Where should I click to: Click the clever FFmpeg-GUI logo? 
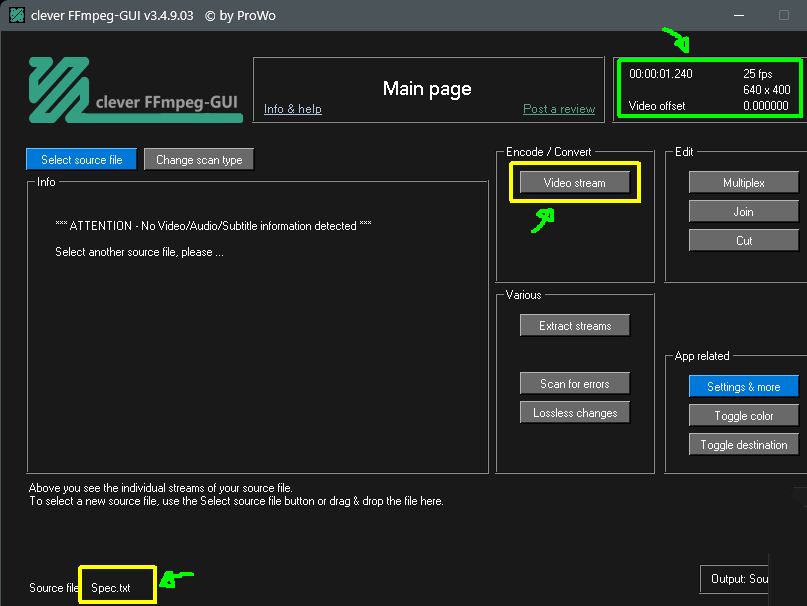click(135, 90)
